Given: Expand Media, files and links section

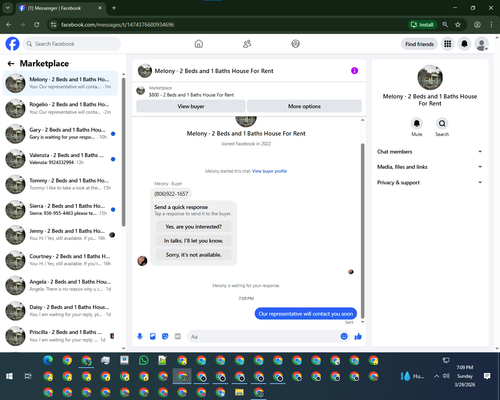Looking at the screenshot, I should [x=430, y=167].
